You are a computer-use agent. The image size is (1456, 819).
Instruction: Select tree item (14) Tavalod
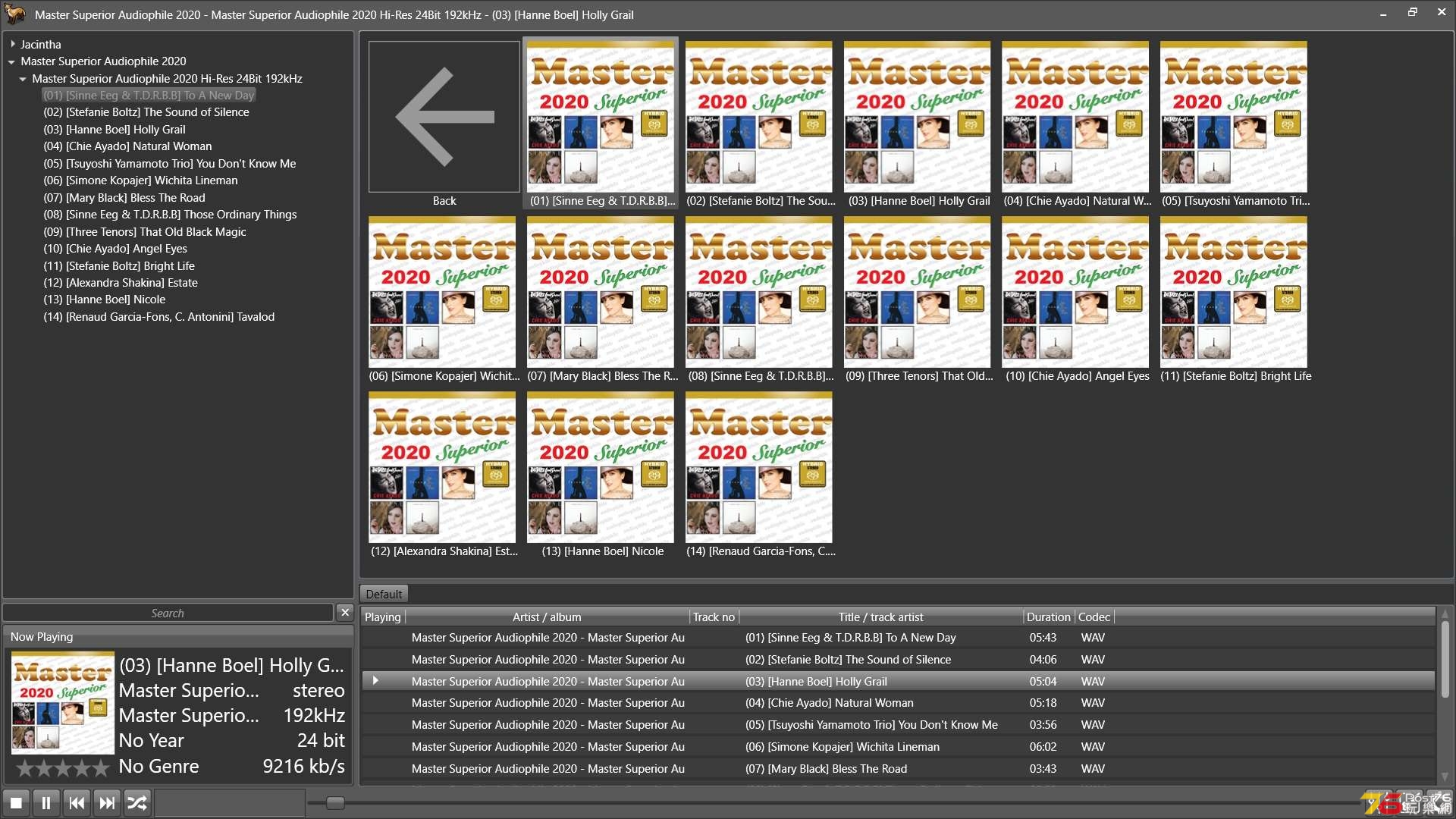pyautogui.click(x=159, y=317)
